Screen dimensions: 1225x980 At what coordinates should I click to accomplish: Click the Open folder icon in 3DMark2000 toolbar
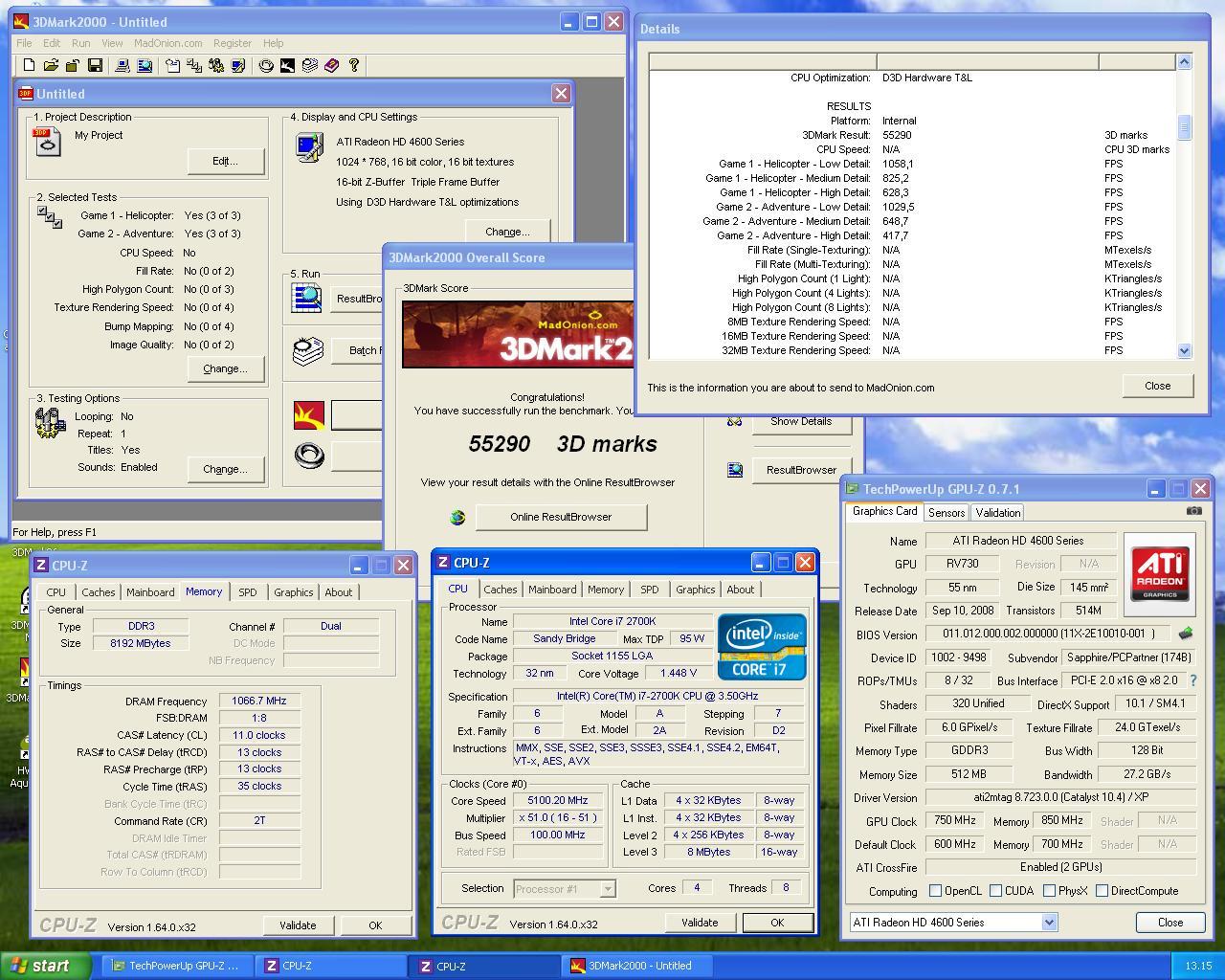coord(51,65)
